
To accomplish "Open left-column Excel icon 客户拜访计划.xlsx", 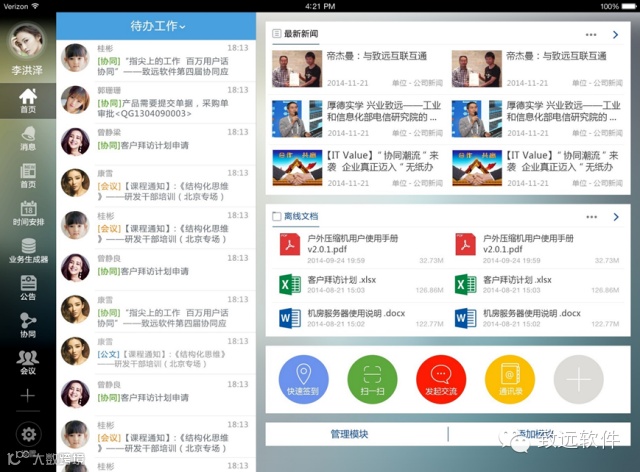I will (289, 284).
